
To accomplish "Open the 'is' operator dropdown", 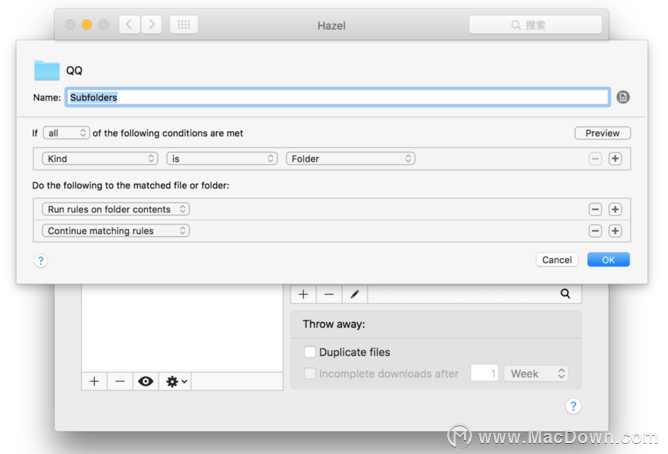I will point(222,158).
